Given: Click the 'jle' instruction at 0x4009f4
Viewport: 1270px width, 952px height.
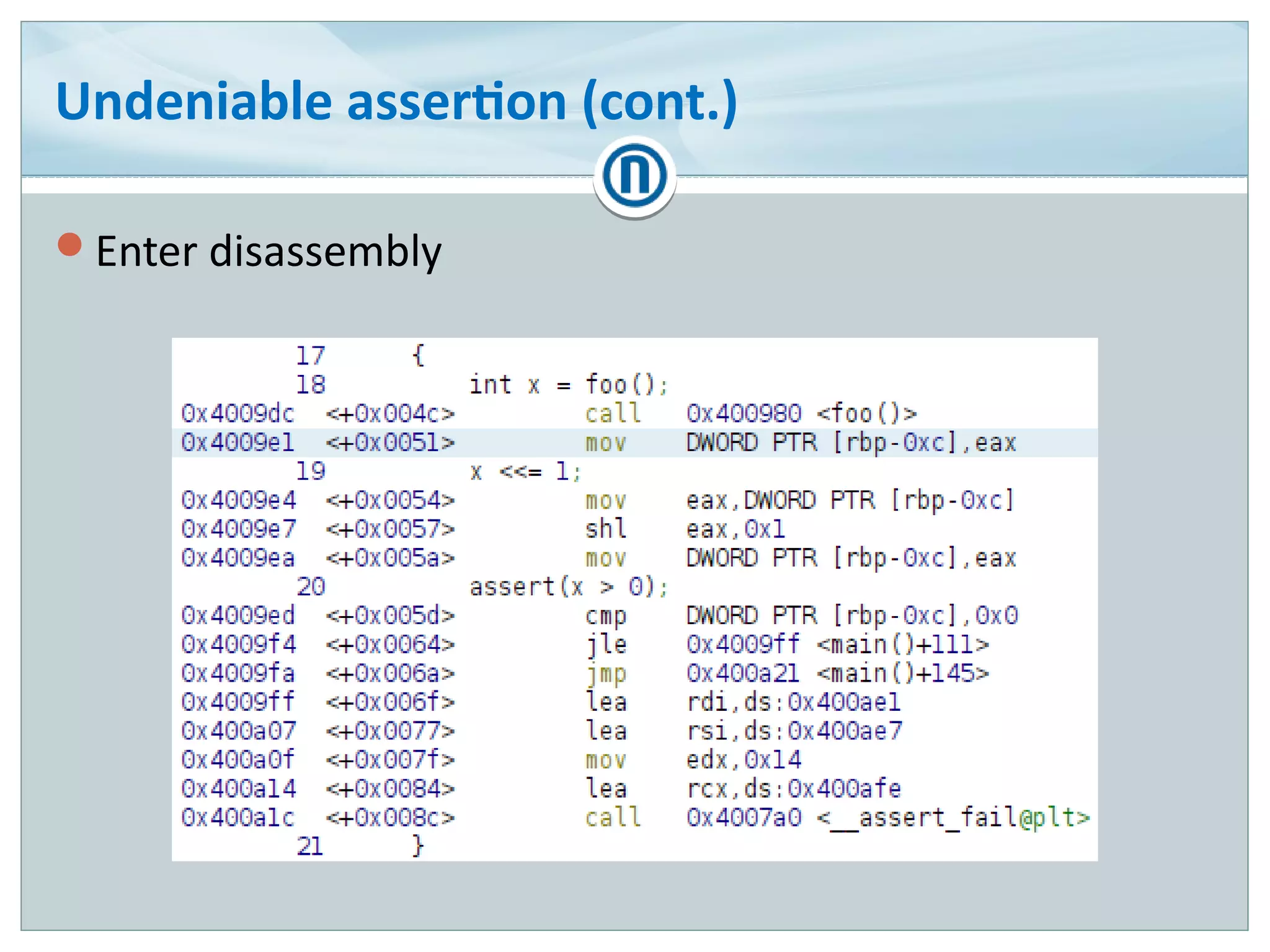Looking at the screenshot, I should [606, 645].
